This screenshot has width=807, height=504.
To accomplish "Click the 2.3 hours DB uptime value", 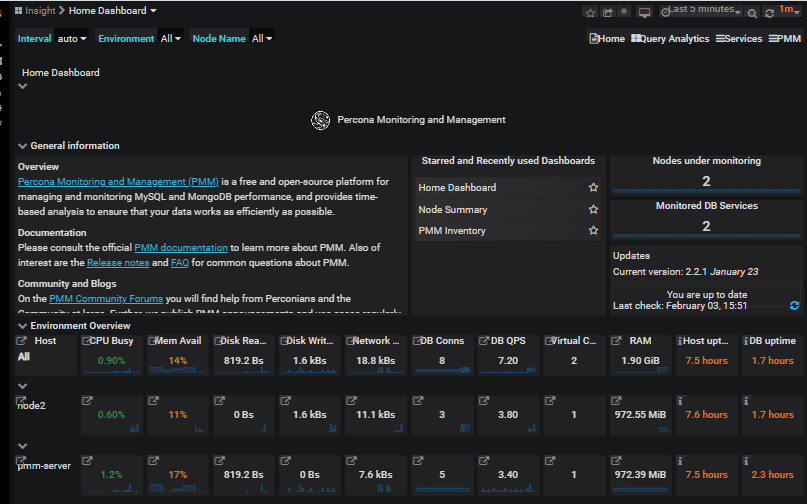I will [773, 475].
